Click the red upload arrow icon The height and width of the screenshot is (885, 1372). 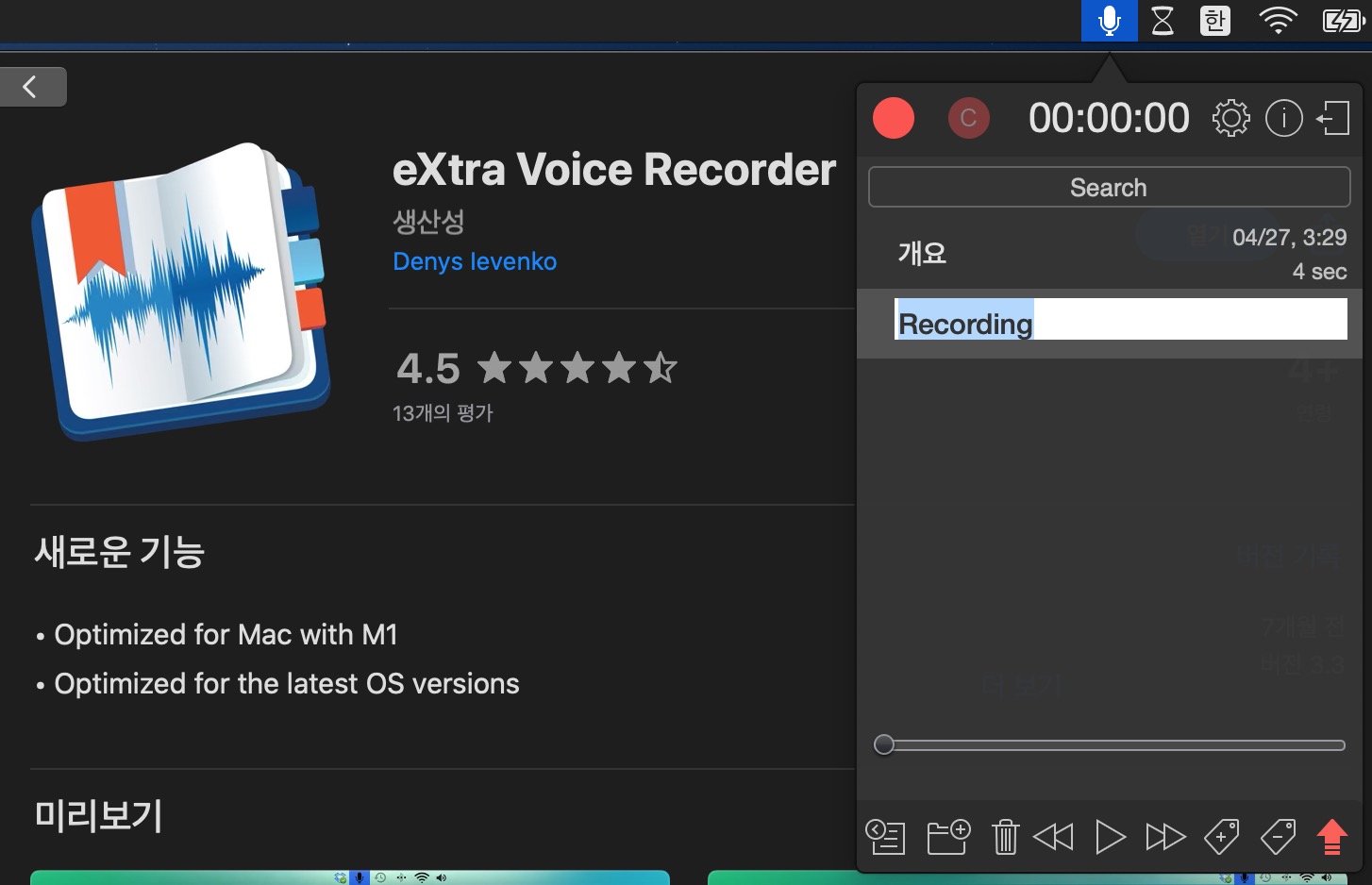click(1332, 837)
